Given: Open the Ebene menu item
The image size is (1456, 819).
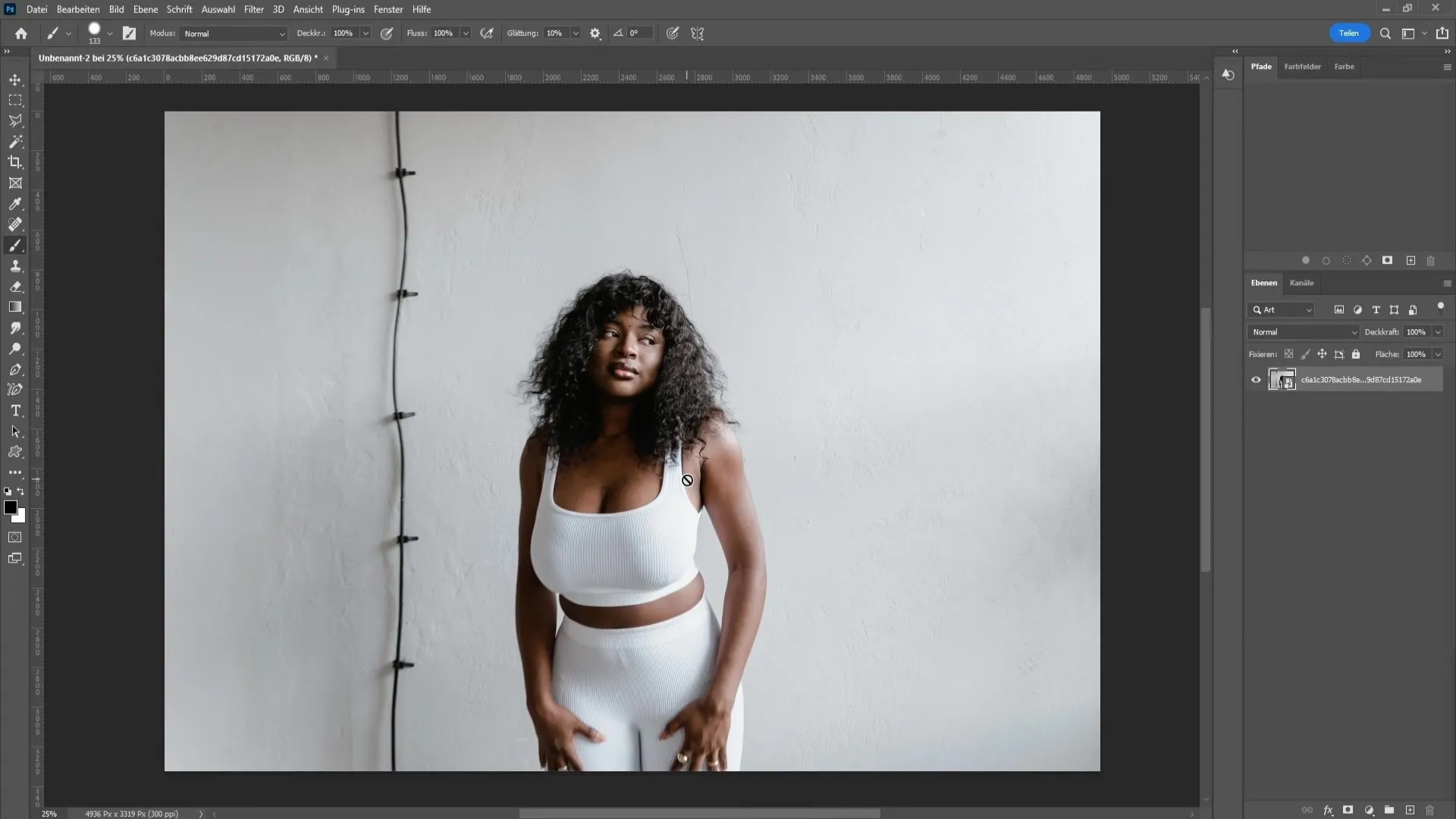Looking at the screenshot, I should point(145,9).
